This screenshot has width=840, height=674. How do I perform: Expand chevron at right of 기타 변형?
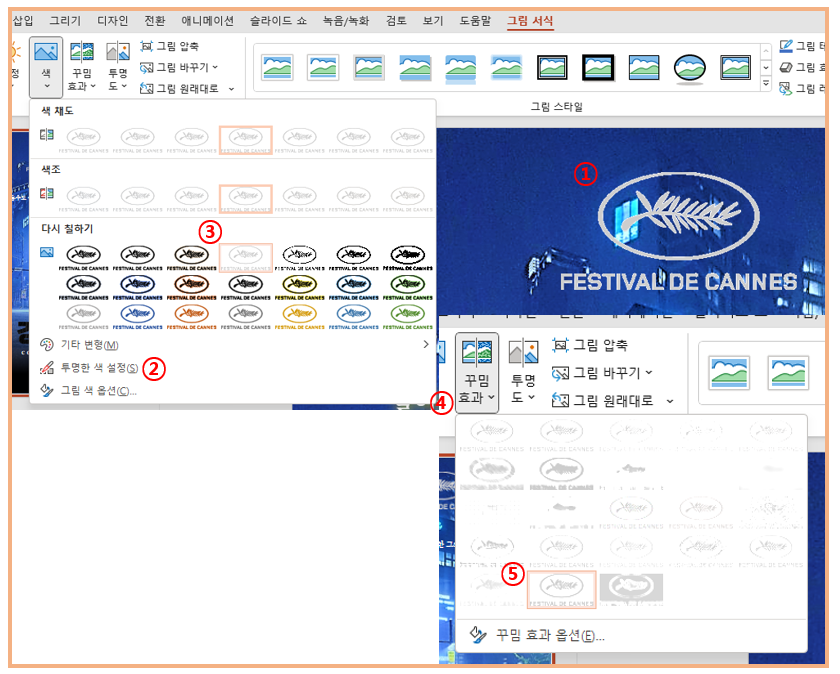click(426, 345)
